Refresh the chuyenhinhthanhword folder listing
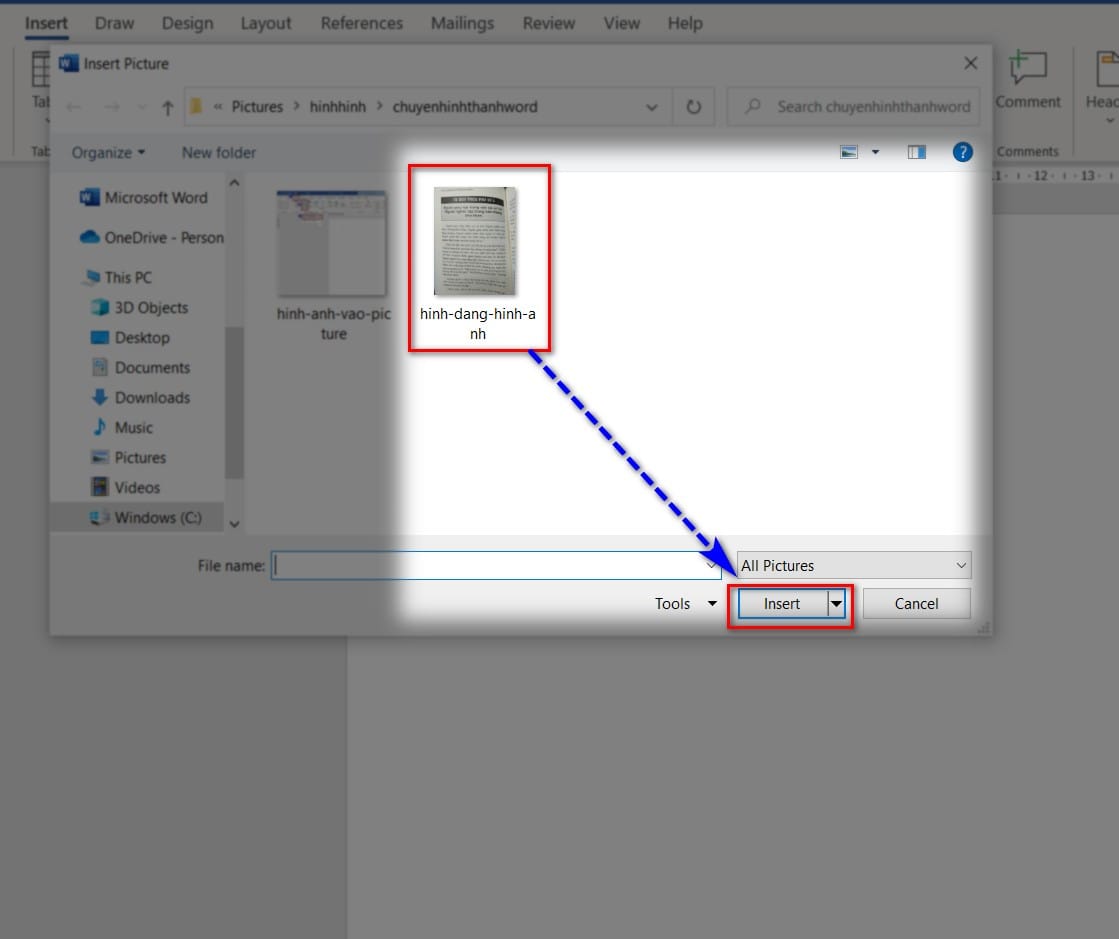The width and height of the screenshot is (1119, 939). (693, 107)
